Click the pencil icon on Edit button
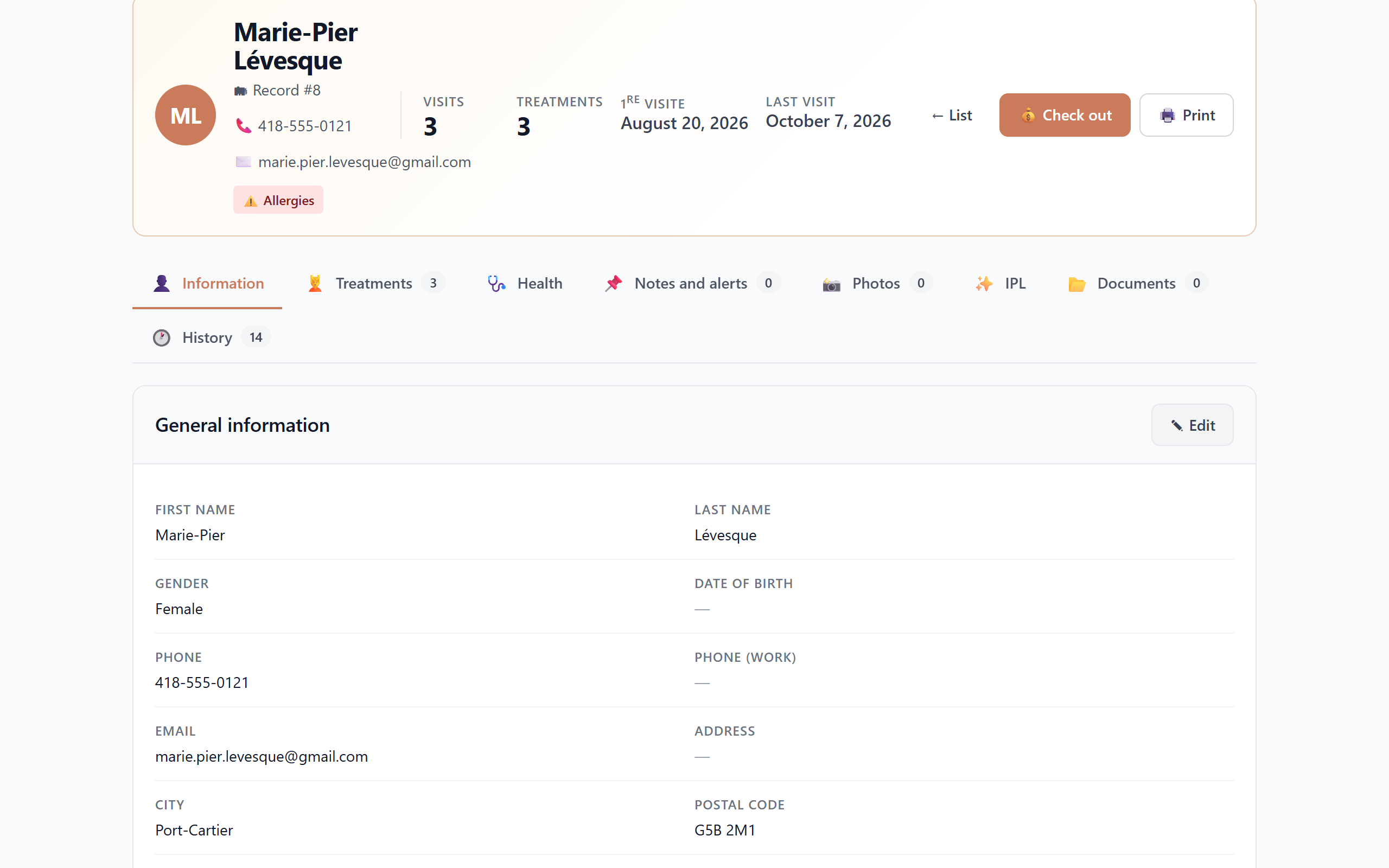Viewport: 1389px width, 868px height. point(1177,425)
